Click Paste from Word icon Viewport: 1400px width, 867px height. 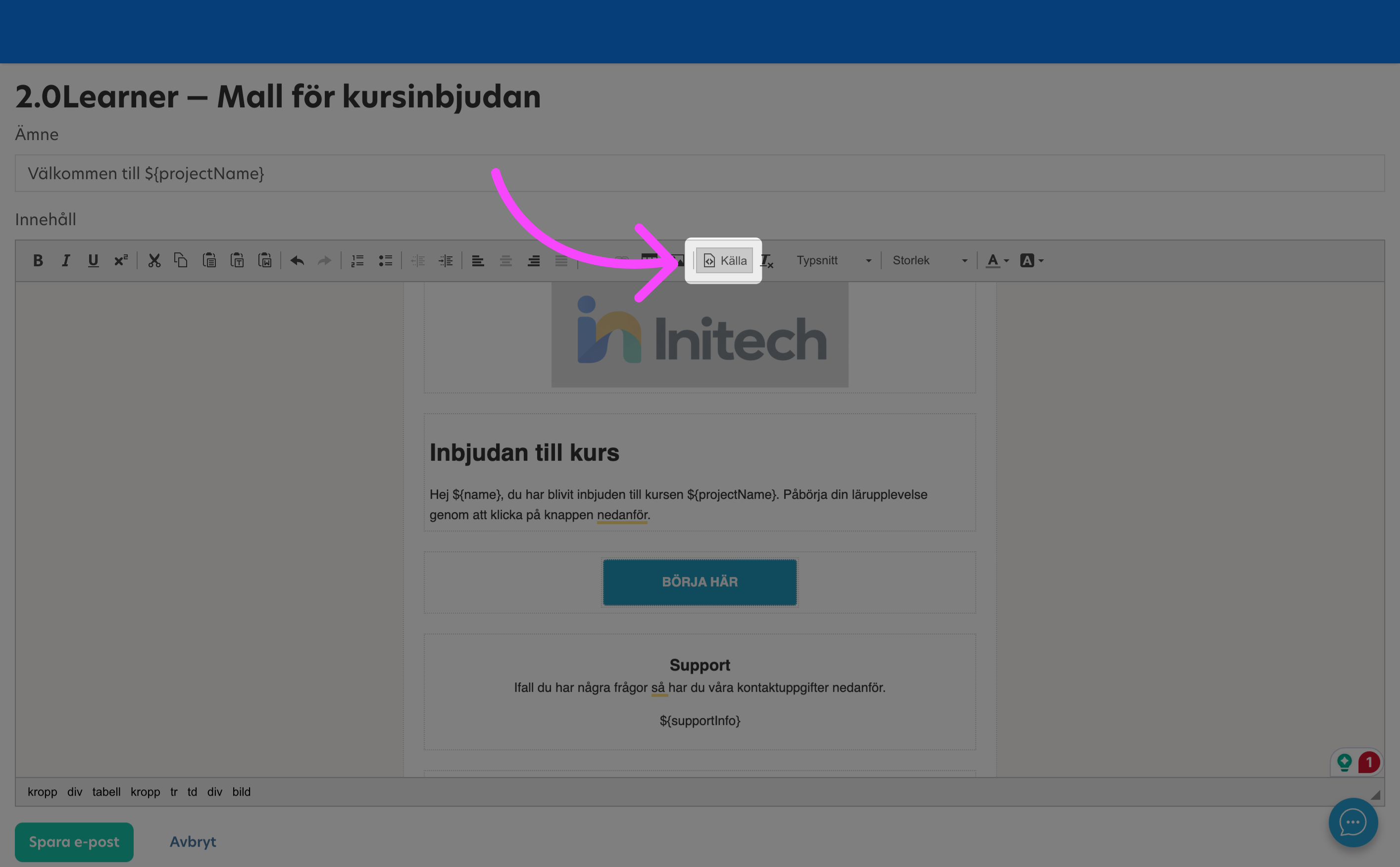(264, 260)
